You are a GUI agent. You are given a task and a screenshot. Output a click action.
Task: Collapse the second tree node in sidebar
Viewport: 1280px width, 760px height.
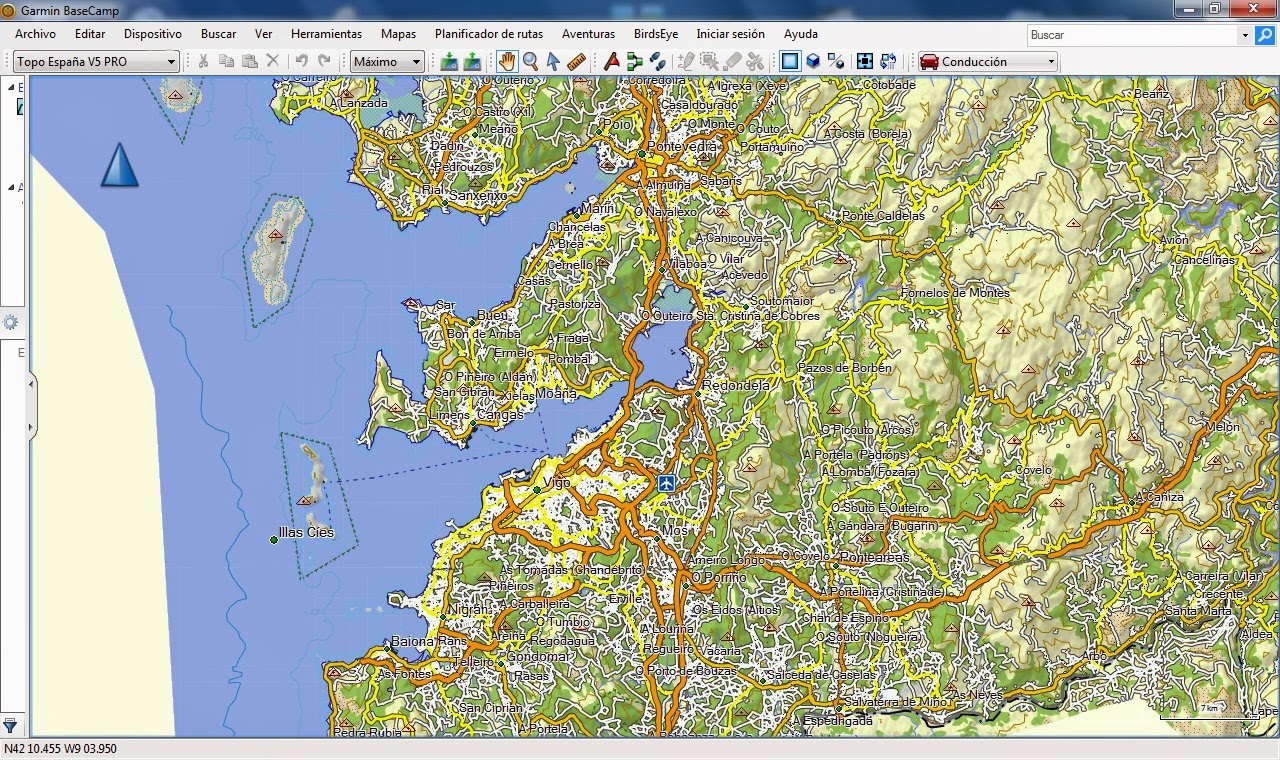click(x=11, y=187)
